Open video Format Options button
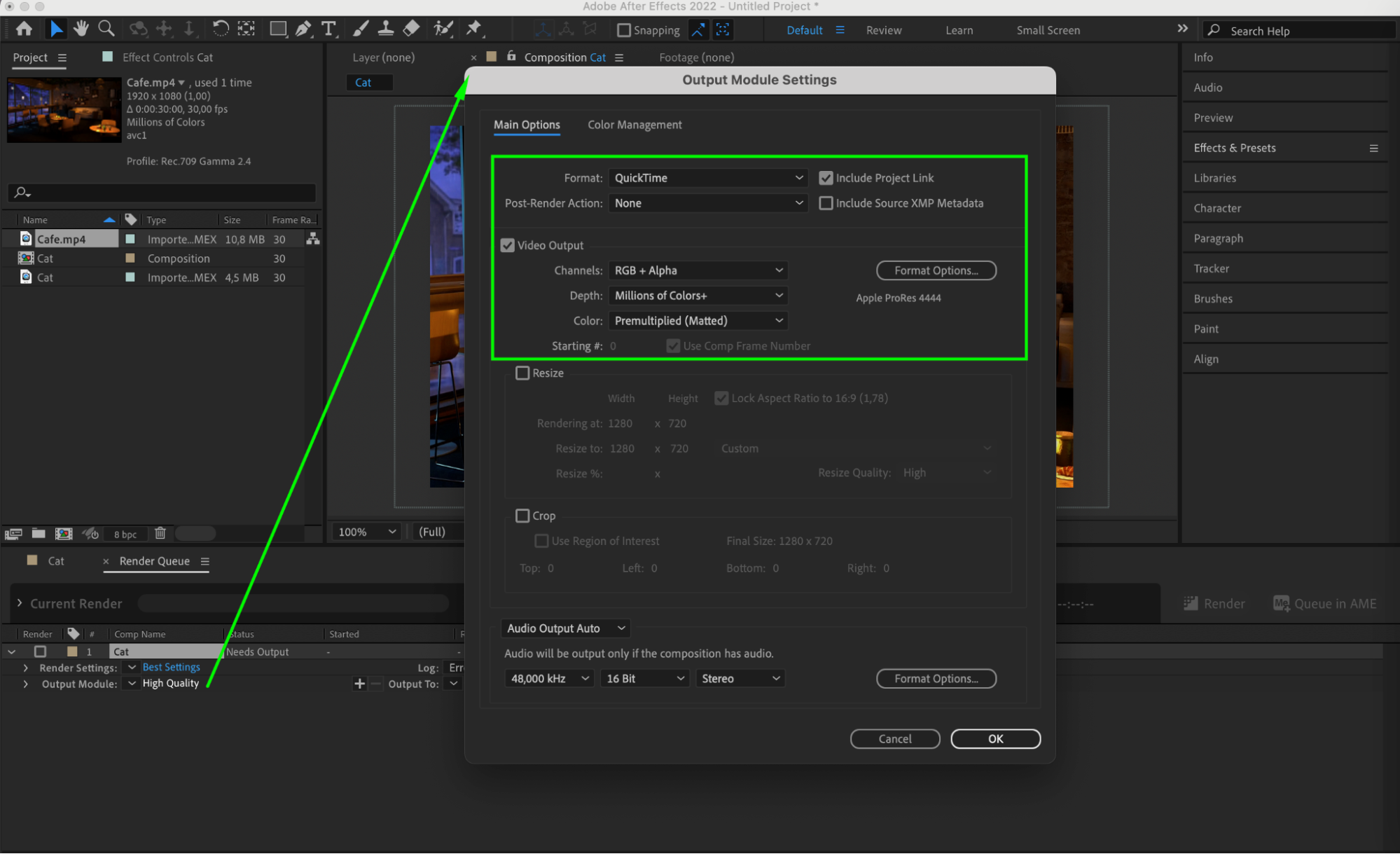Viewport: 1400px width, 854px height. click(936, 270)
